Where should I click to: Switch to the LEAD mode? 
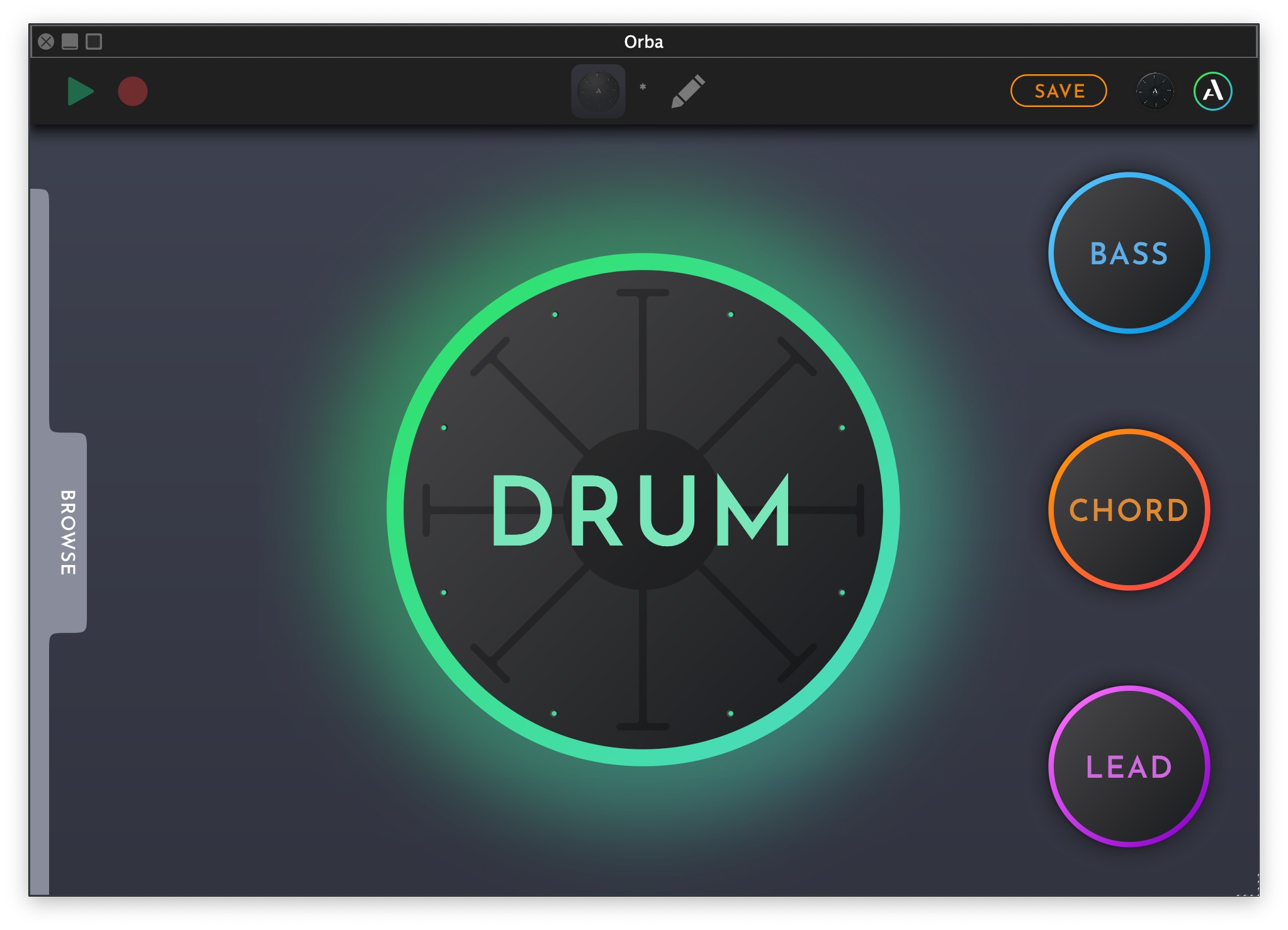[1129, 766]
